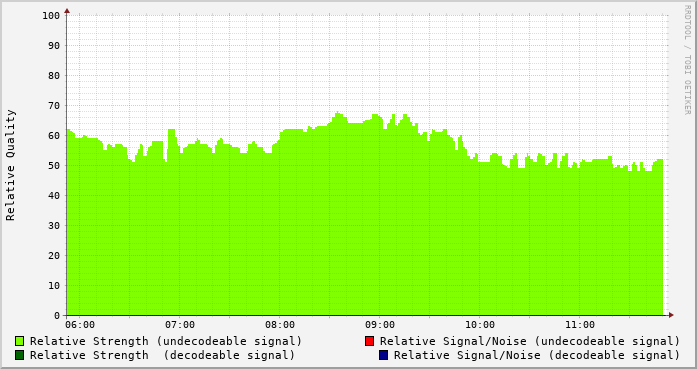Click the 07:00 time axis label
The image size is (697, 369).
tap(180, 325)
